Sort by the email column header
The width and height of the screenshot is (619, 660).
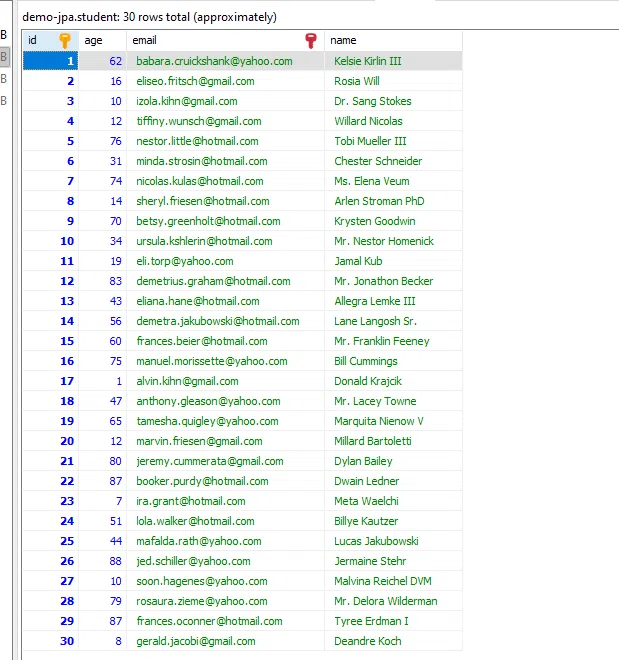tap(226, 40)
